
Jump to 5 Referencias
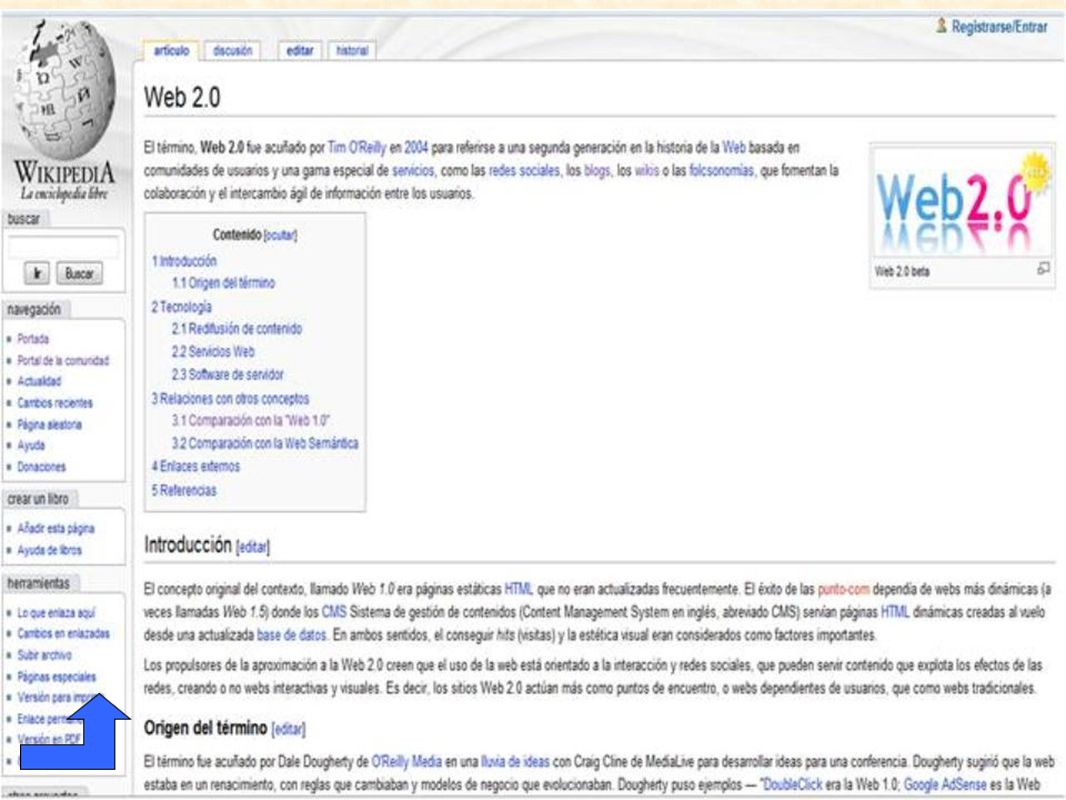pyautogui.click(x=184, y=490)
